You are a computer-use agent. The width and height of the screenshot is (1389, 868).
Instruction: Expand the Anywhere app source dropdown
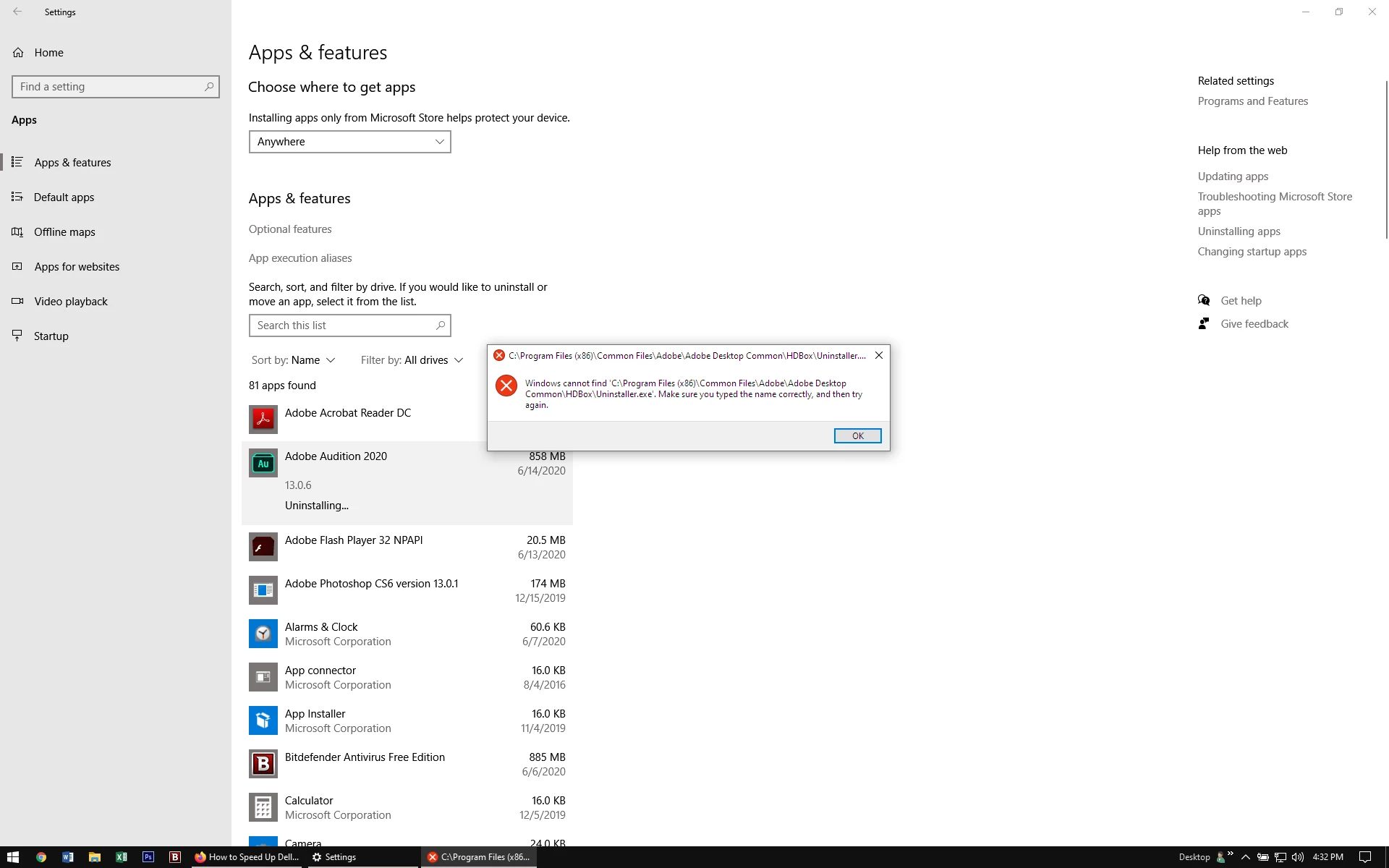coord(349,142)
